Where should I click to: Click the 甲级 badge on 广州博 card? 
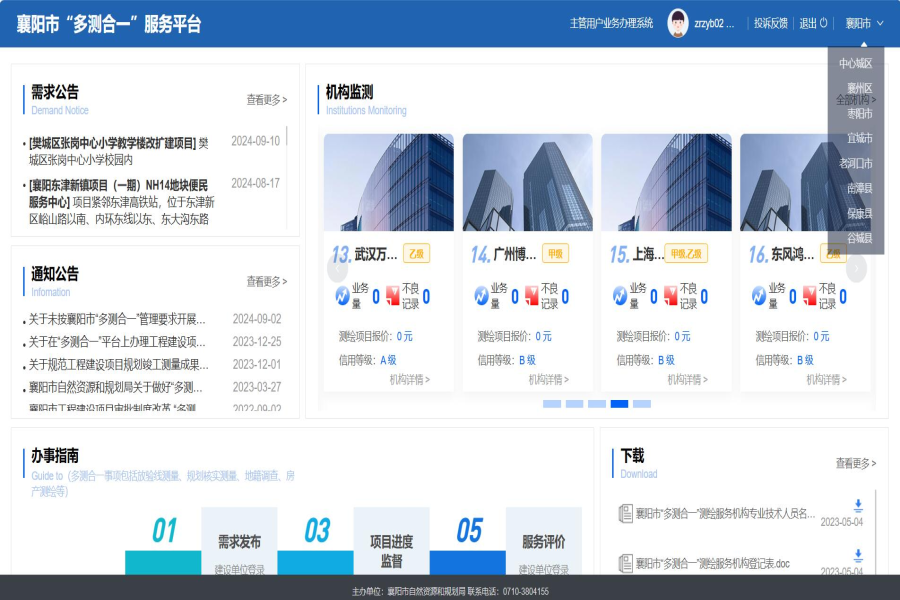click(x=555, y=254)
